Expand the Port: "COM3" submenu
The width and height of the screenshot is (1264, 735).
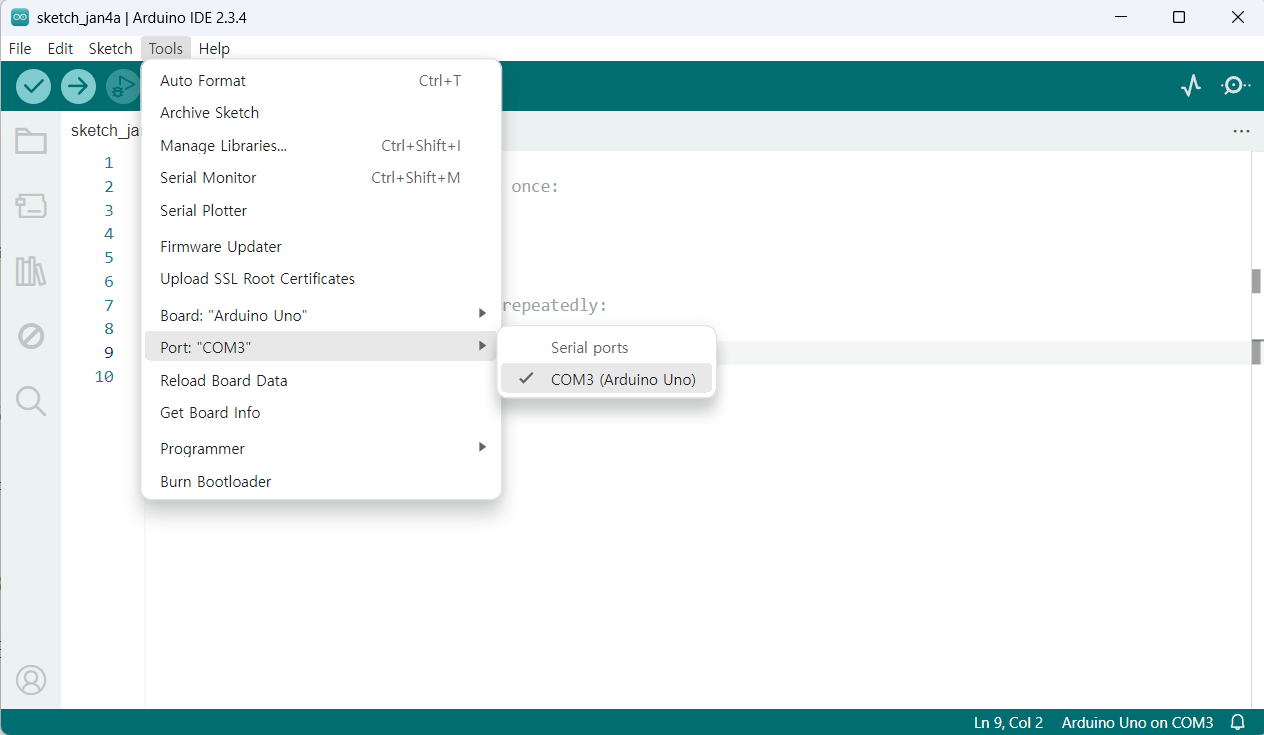coord(321,347)
